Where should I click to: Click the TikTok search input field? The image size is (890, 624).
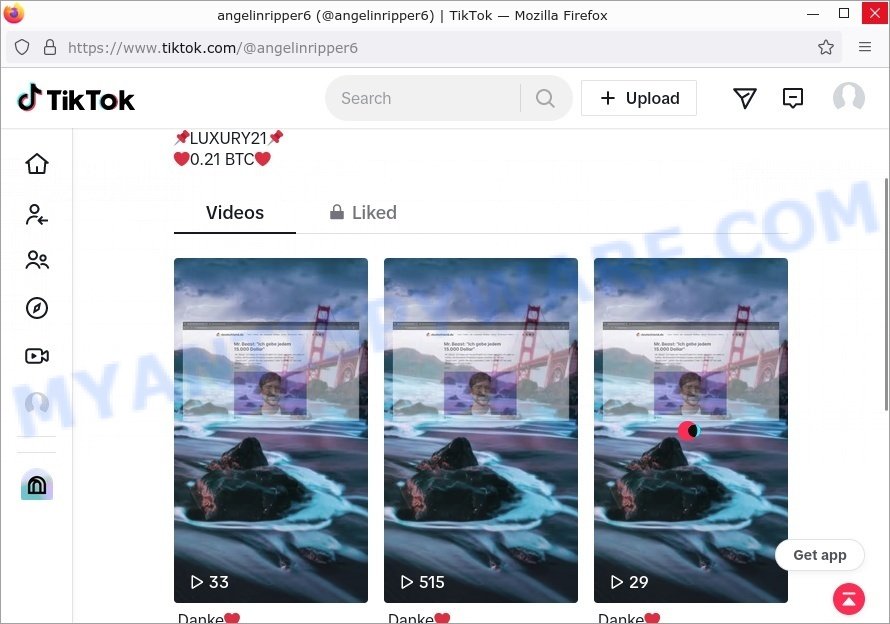pyautogui.click(x=423, y=98)
